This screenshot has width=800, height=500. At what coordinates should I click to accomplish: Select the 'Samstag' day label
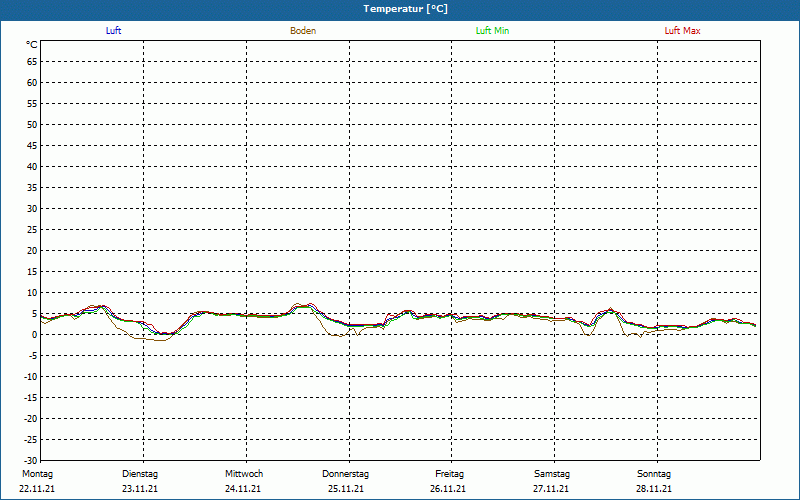pos(552,474)
